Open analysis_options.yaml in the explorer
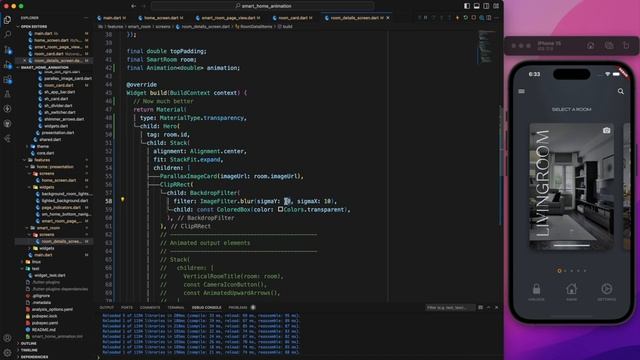 (x=51, y=309)
